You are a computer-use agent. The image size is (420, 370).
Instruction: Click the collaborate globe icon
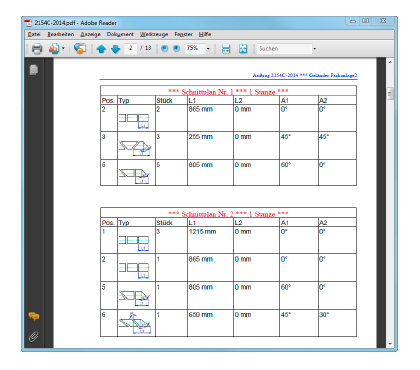click(80, 49)
